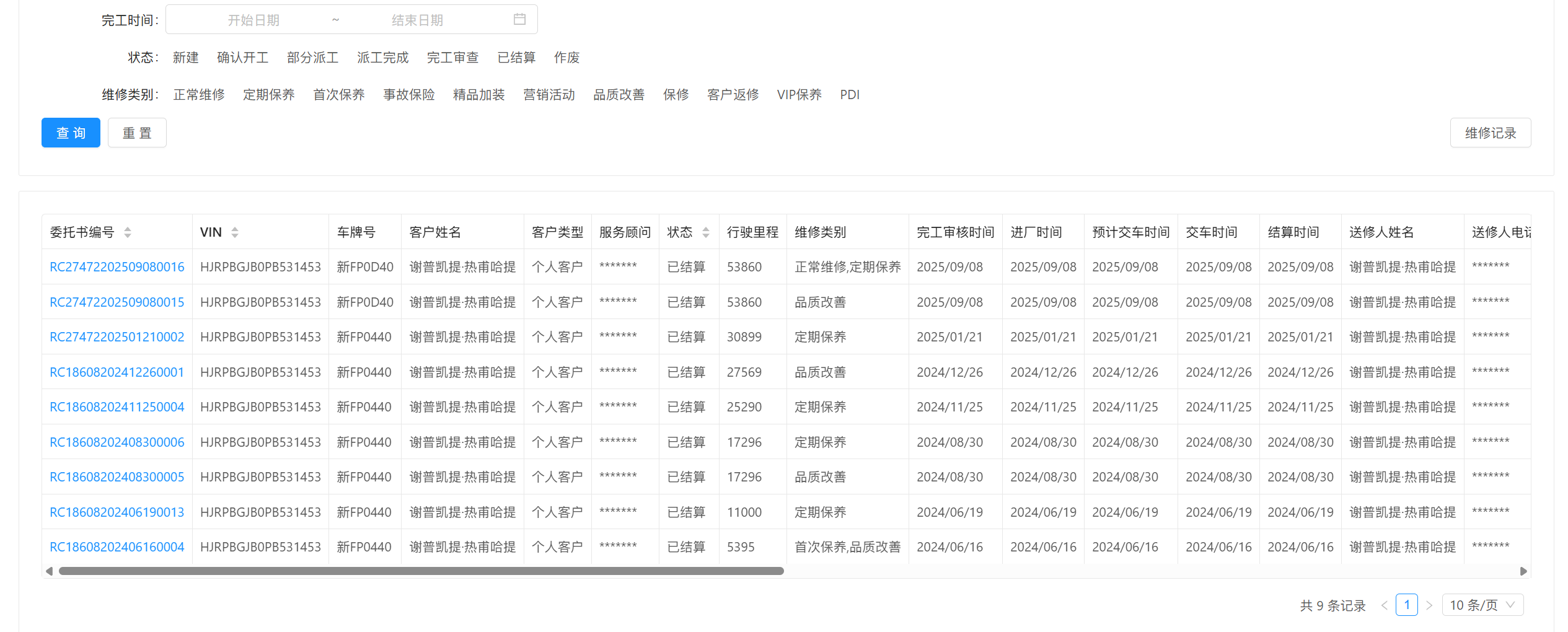Screen dimensions: 1568x632
Task: Sort table by 委托书编号 column
Action: [x=128, y=232]
